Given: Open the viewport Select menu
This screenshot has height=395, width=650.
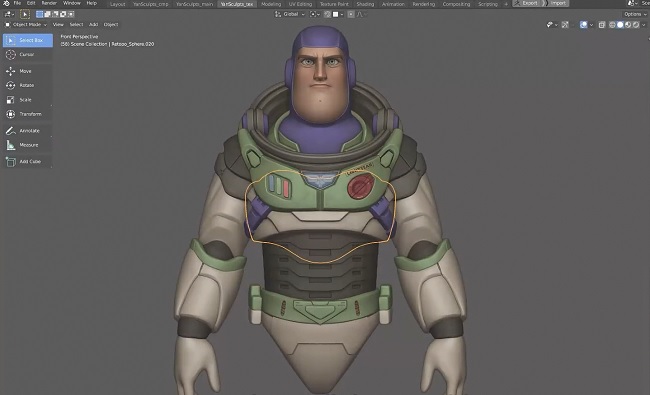Looking at the screenshot, I should pos(76,24).
